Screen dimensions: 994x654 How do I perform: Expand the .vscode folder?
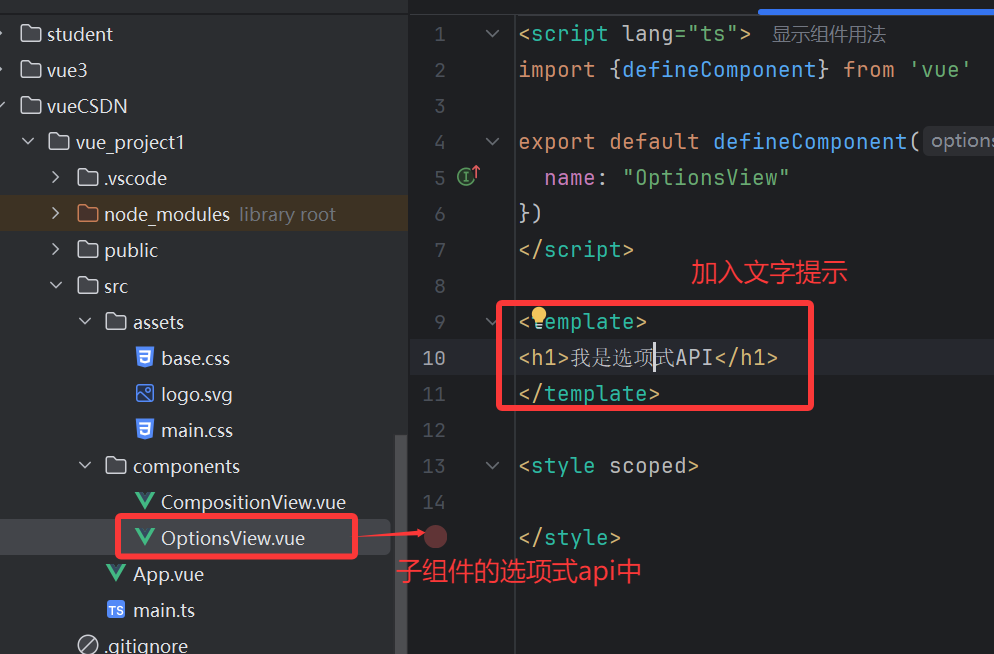pos(56,177)
